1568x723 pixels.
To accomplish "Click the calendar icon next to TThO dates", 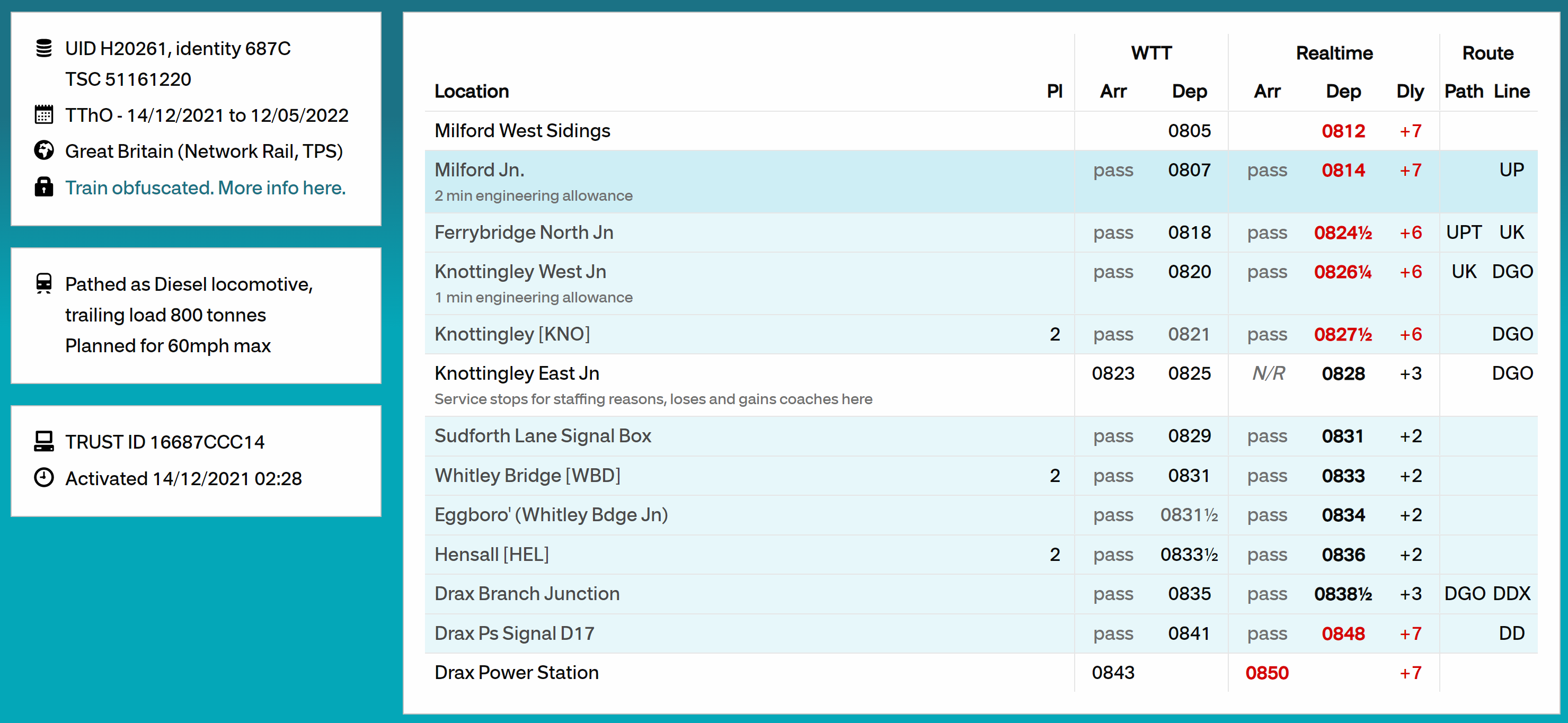I will pyautogui.click(x=43, y=115).
